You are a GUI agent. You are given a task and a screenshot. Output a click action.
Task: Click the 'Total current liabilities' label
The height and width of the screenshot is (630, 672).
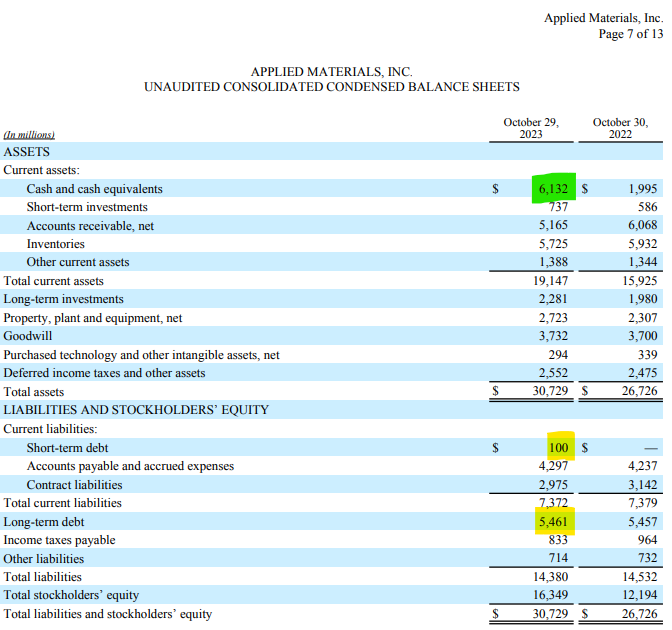point(63,503)
